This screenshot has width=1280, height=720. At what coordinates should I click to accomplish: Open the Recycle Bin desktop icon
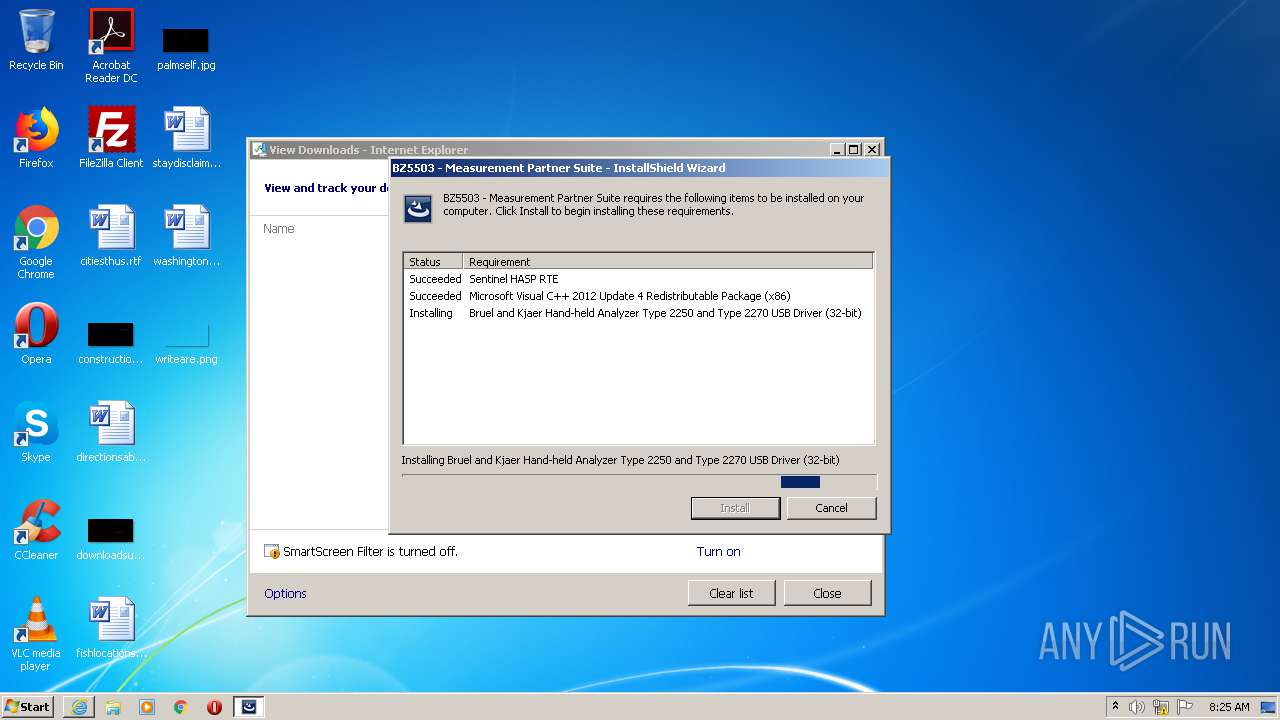tap(36, 40)
